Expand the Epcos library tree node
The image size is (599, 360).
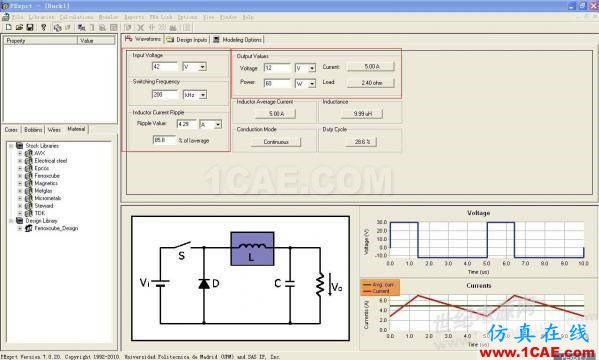(20, 168)
